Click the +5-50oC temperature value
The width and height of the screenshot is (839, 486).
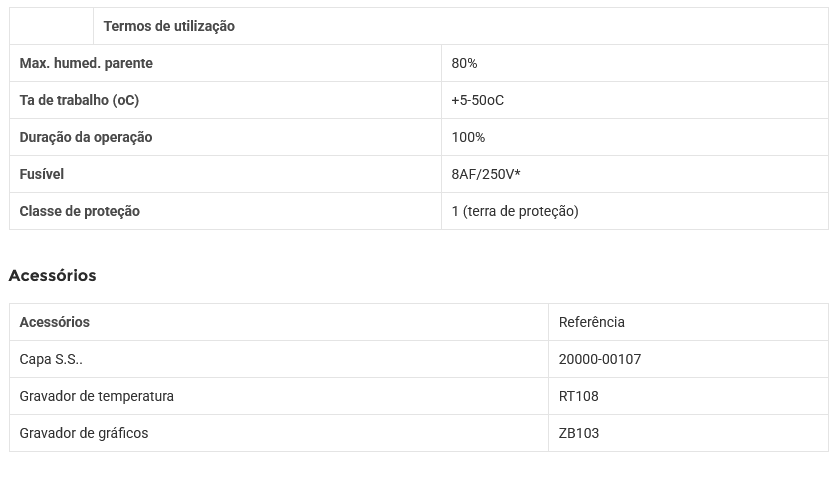pos(477,100)
